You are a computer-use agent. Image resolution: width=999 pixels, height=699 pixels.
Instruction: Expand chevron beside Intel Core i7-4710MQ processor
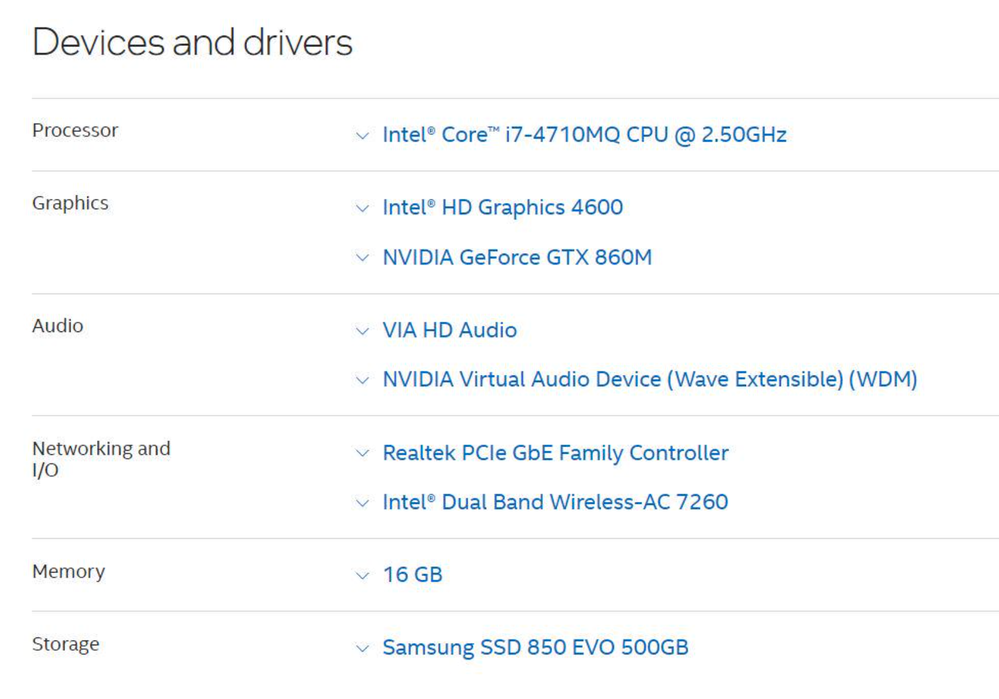coord(362,136)
